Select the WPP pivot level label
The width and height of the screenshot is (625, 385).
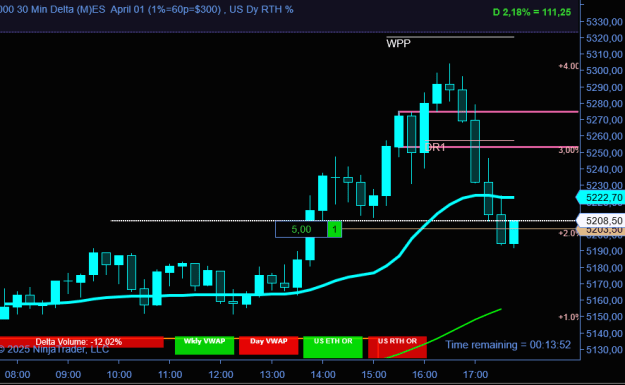click(x=398, y=43)
